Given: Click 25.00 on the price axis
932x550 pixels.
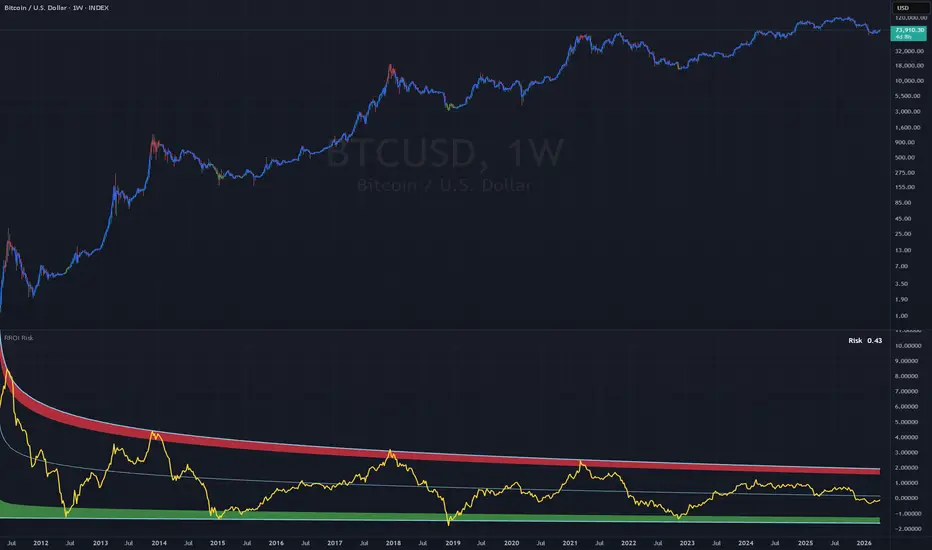Looking at the screenshot, I should pyautogui.click(x=903, y=234).
